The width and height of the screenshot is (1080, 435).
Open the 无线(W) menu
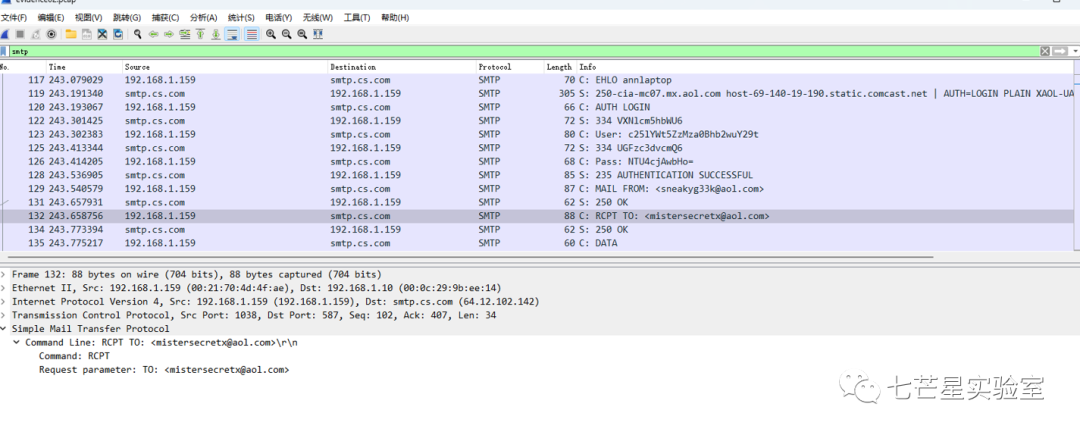318,17
